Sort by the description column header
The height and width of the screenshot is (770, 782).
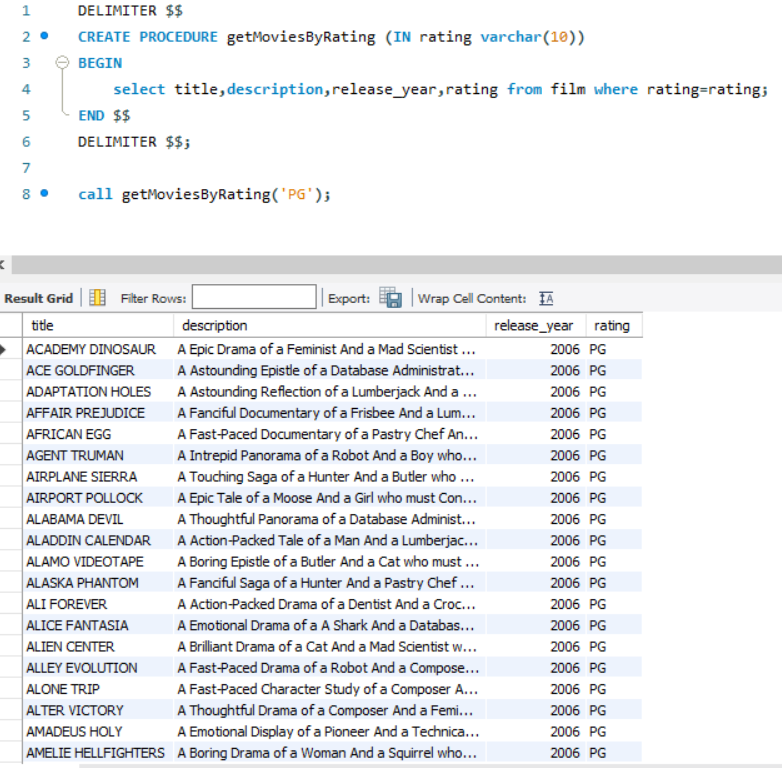coord(330,325)
